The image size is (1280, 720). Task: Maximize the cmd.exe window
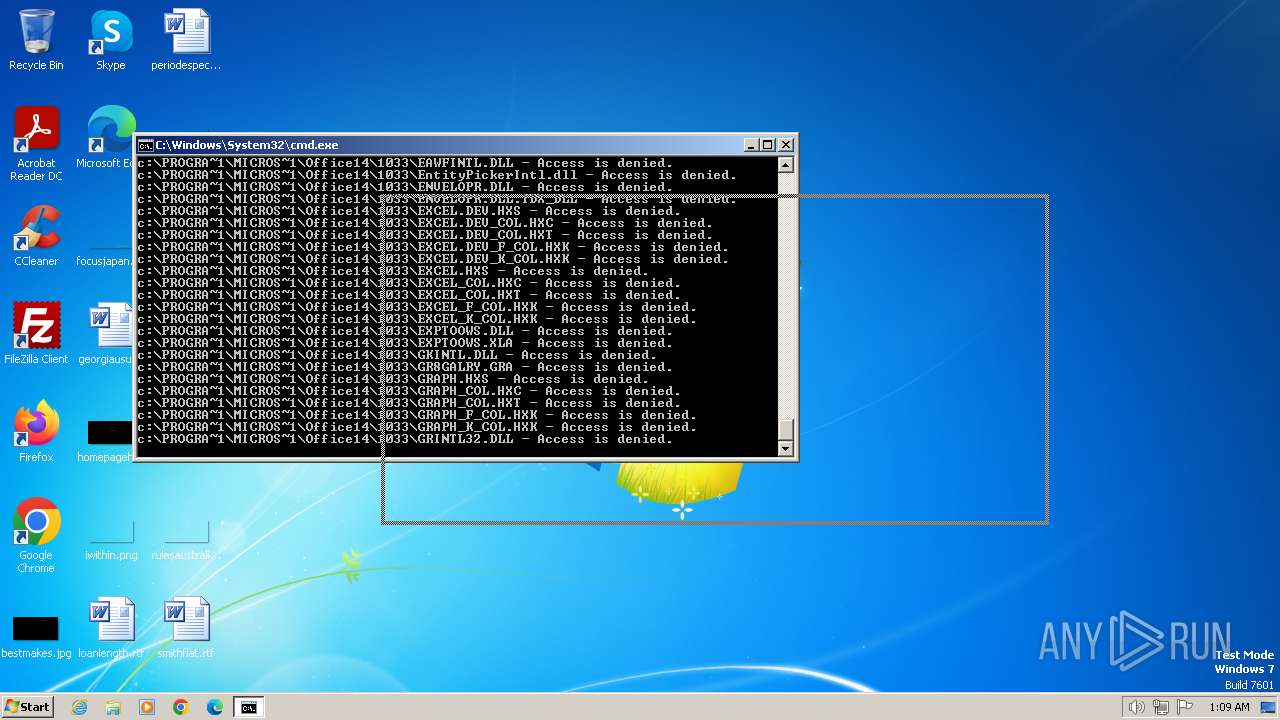click(768, 145)
